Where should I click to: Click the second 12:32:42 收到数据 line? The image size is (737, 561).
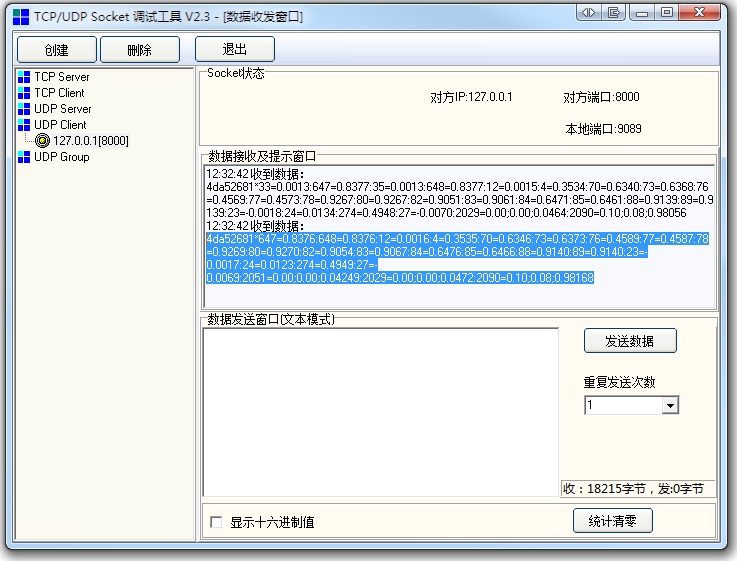tap(255, 226)
